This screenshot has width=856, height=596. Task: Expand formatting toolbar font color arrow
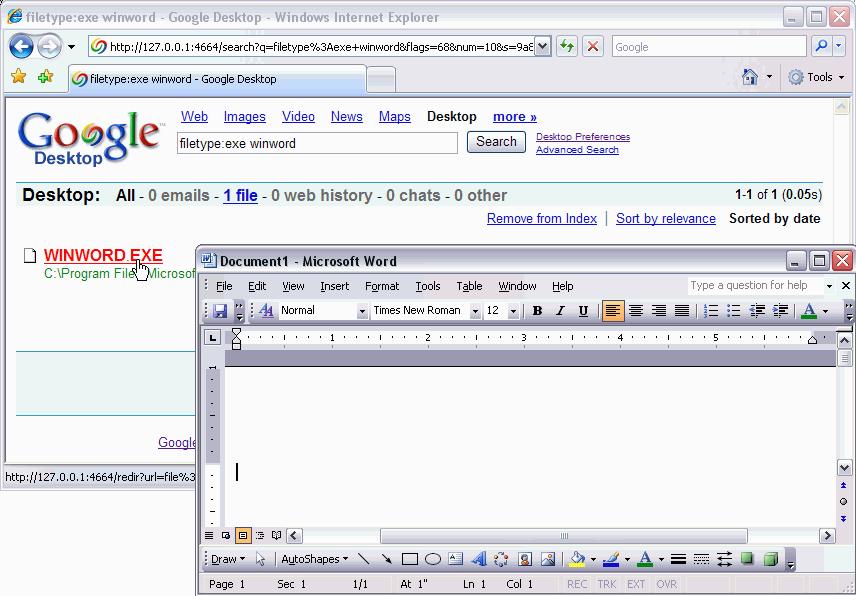tap(825, 311)
